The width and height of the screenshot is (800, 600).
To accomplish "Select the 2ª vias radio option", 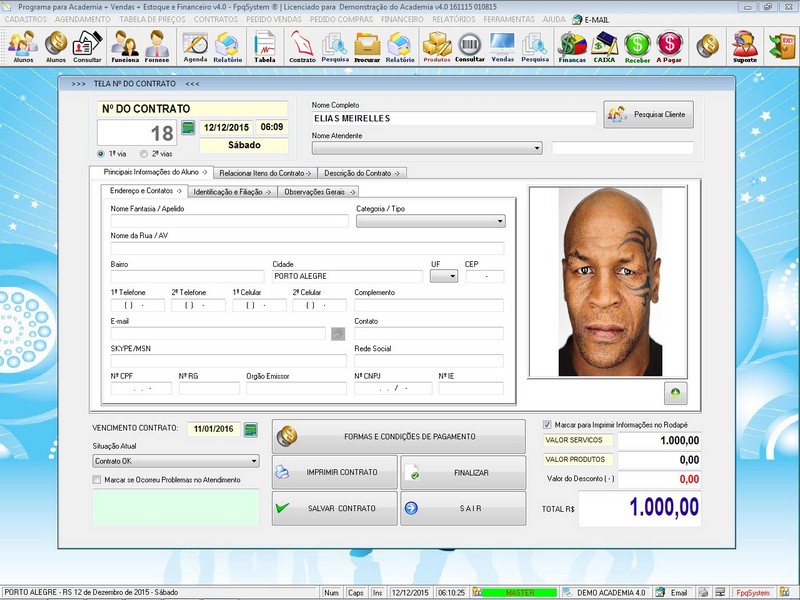I will [144, 154].
